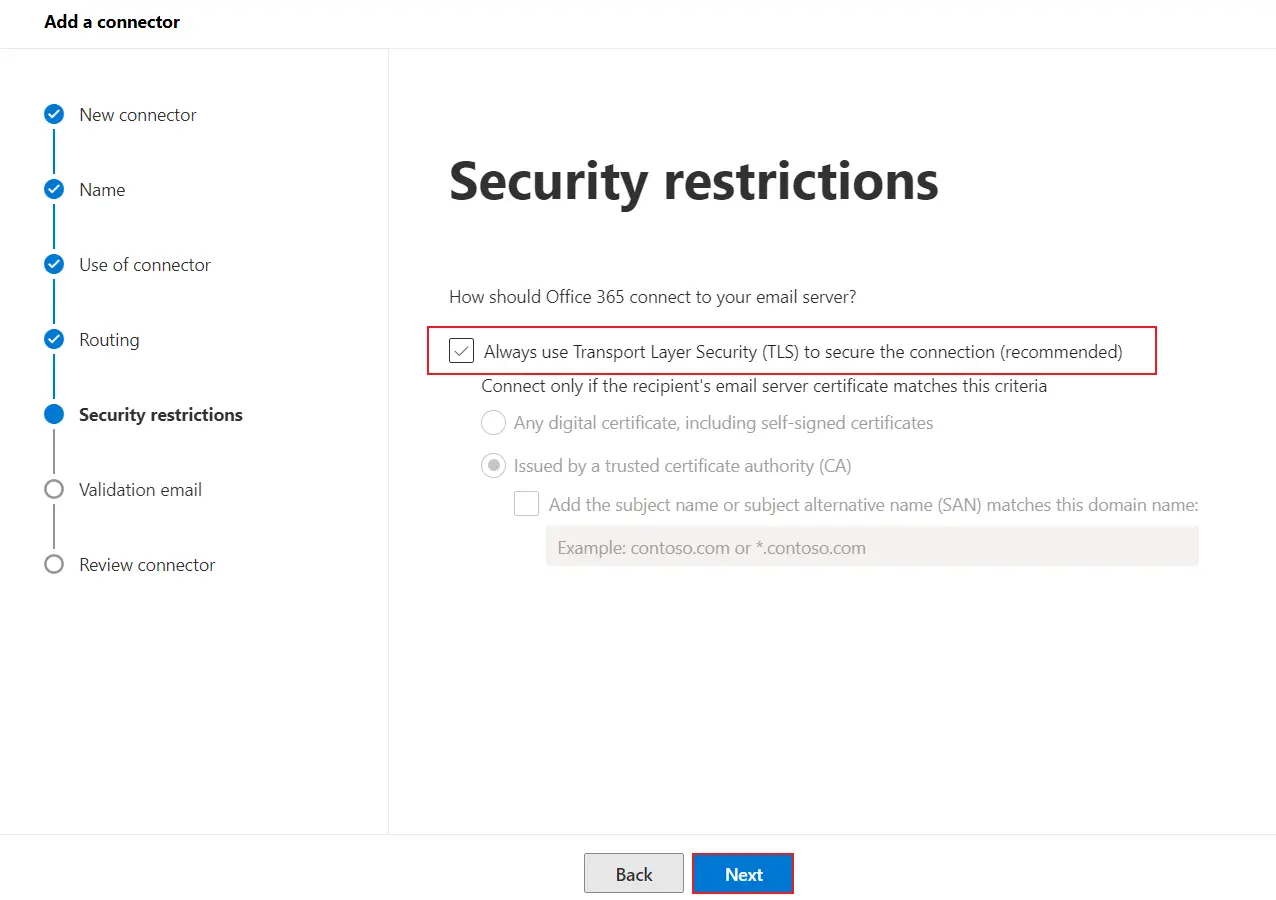
Task: Click the contoso.com example domain input field
Action: [870, 547]
